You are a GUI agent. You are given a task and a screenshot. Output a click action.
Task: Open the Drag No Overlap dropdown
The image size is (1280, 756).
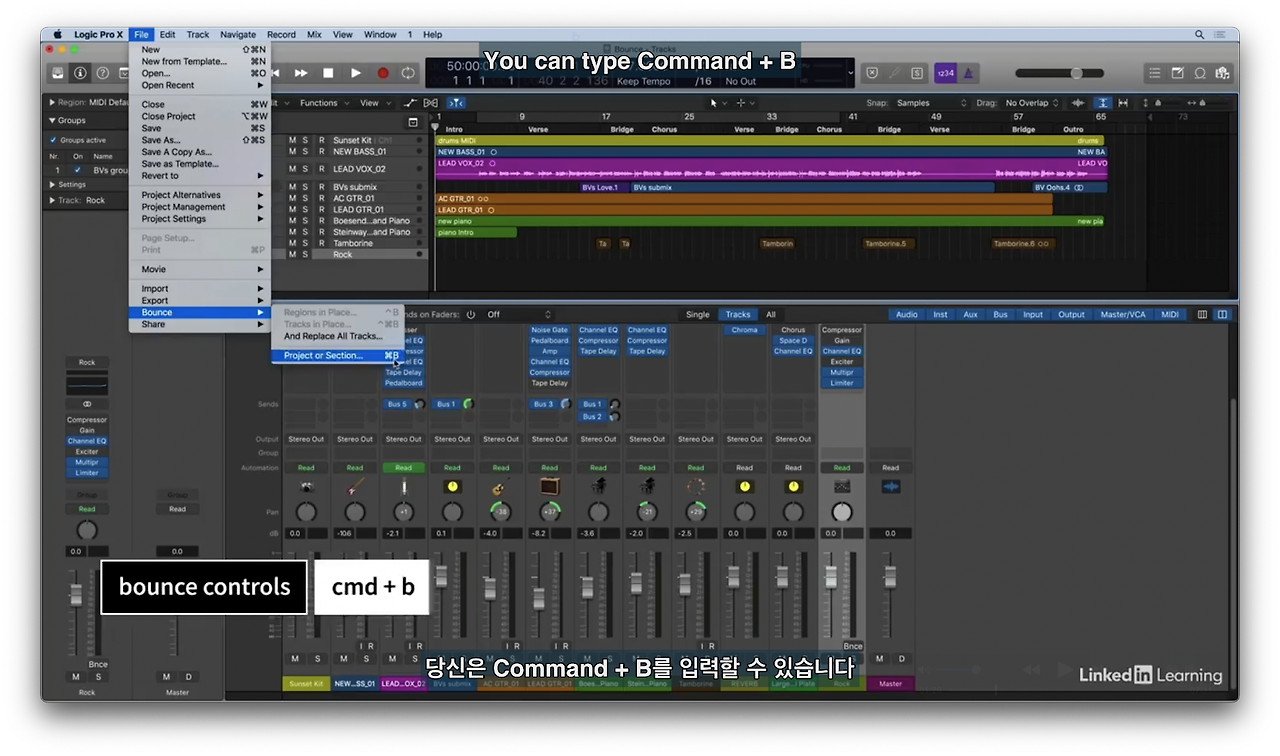(x=1032, y=103)
